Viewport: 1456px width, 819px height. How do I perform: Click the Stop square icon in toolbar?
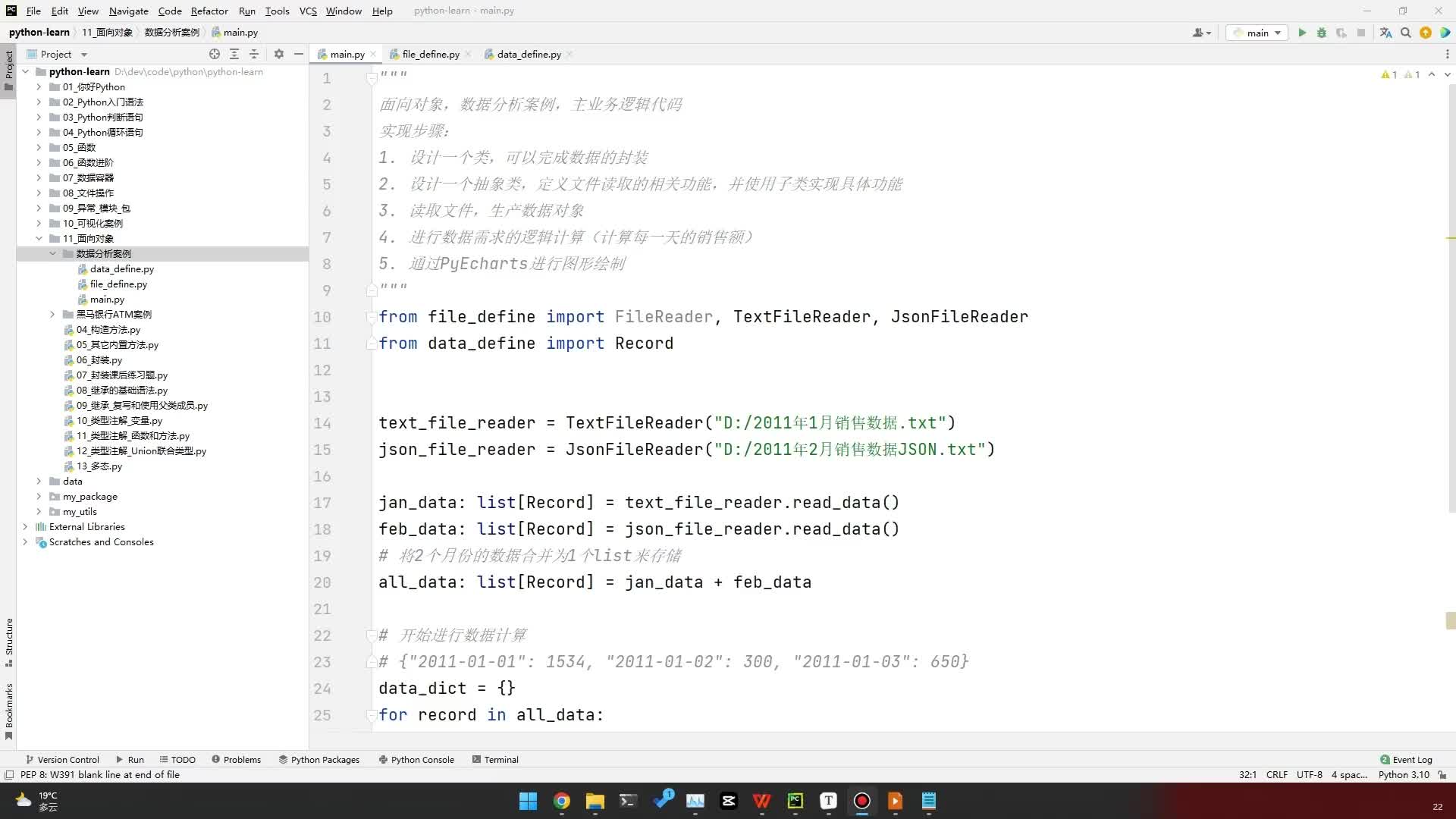[x=1361, y=33]
